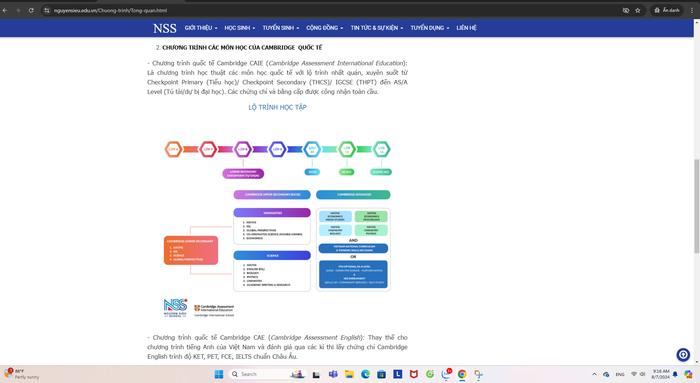
Task: Click the browser back arrow
Action: pos(5,10)
